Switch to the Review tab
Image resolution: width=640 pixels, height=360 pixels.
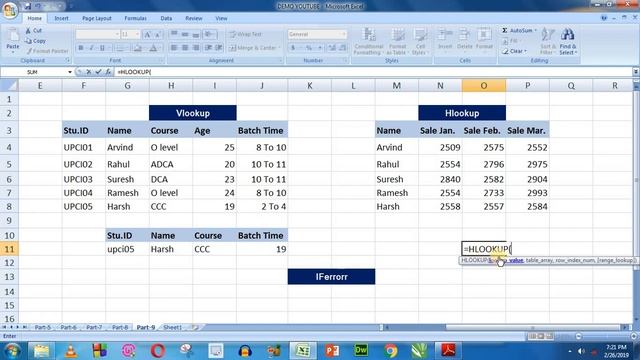click(193, 18)
